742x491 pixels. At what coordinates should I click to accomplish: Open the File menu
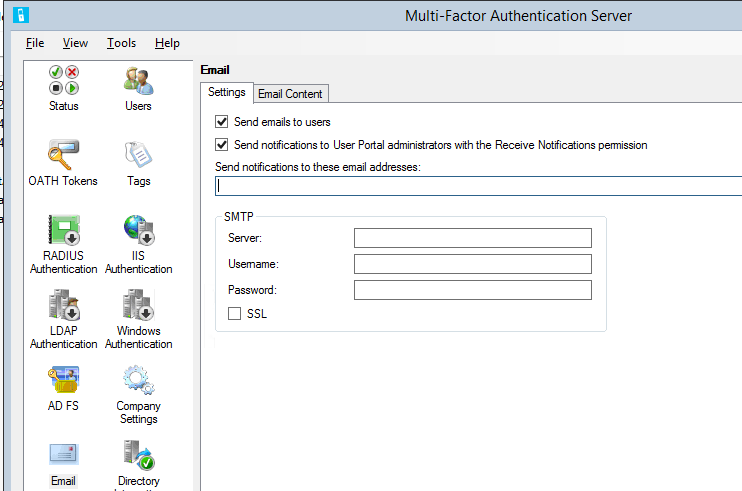coord(35,43)
